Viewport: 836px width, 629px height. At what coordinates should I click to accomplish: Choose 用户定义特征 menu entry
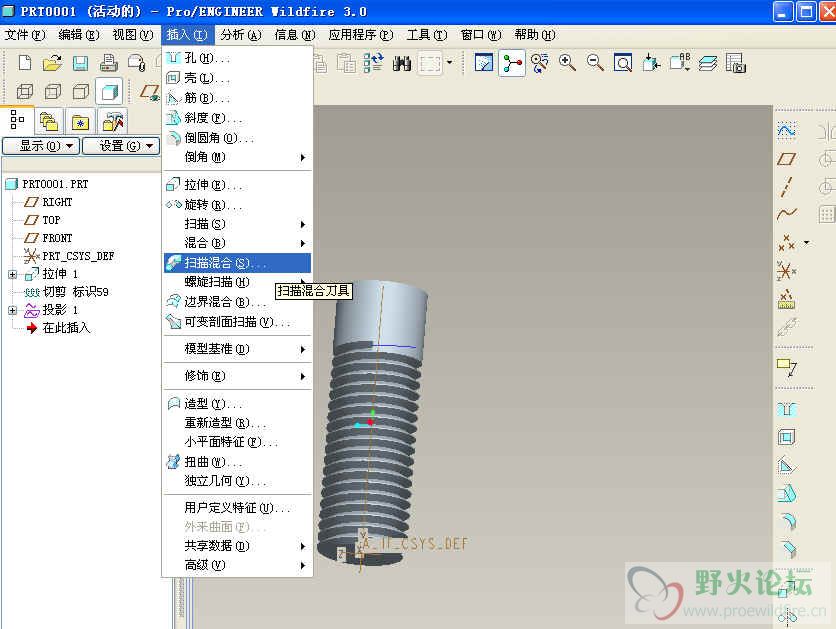tap(237, 508)
